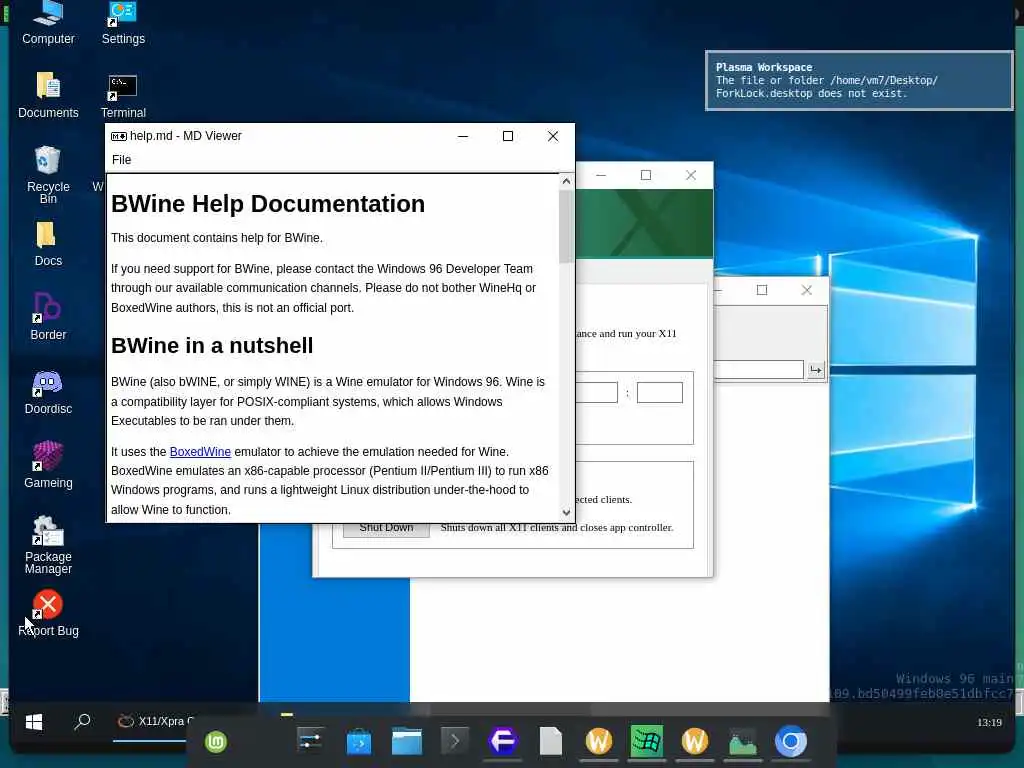Maximize the X11 controller window behind
The image size is (1024, 768).
[x=646, y=175]
